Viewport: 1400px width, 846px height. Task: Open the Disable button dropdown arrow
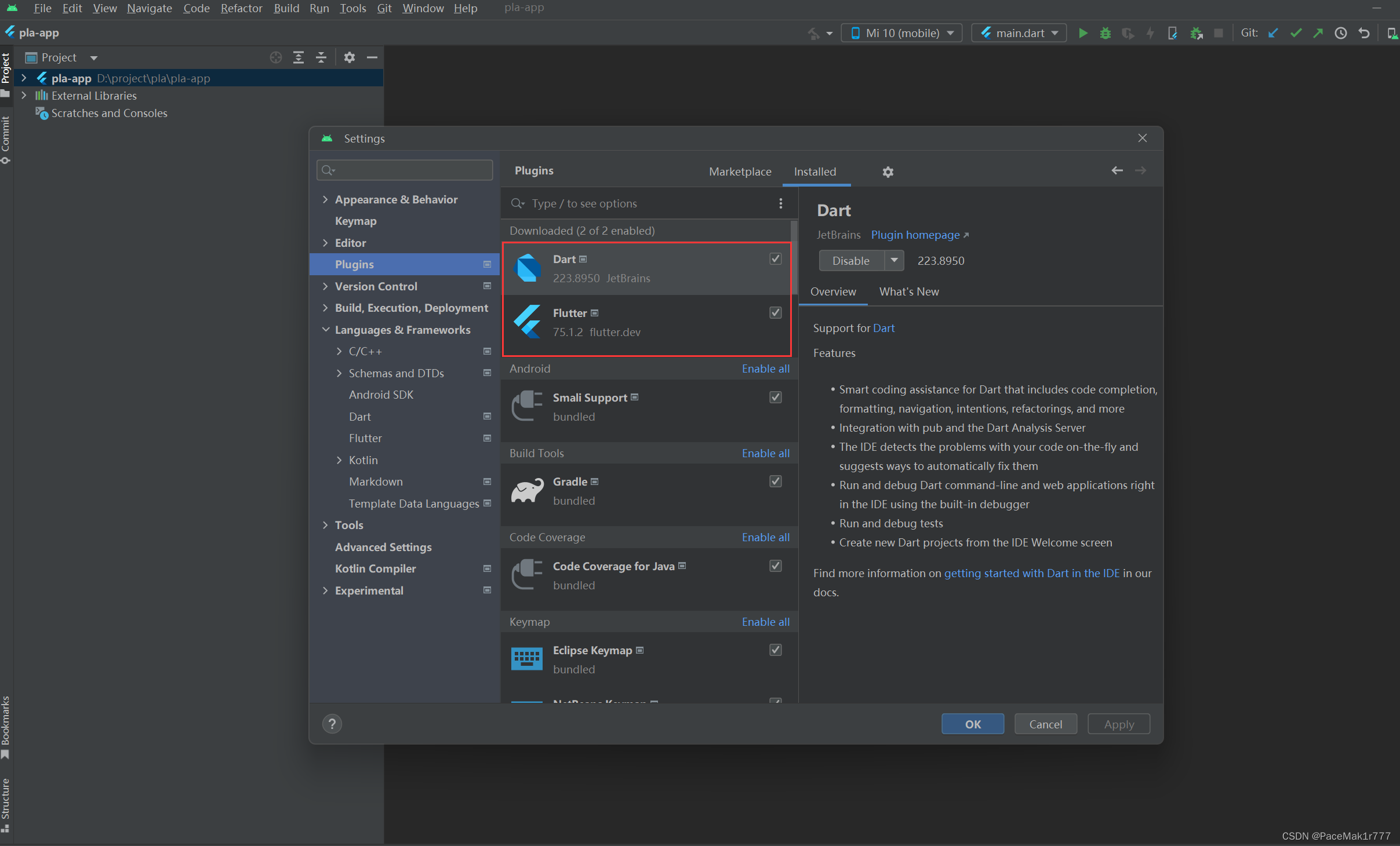click(894, 260)
